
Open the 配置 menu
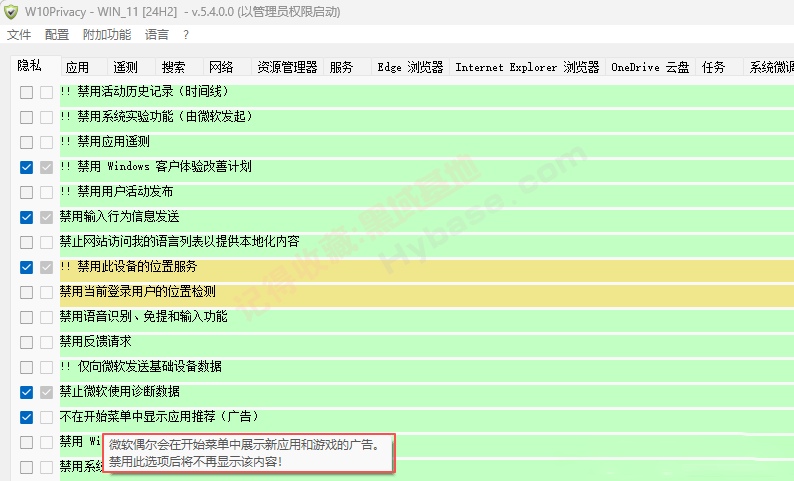[x=57, y=34]
